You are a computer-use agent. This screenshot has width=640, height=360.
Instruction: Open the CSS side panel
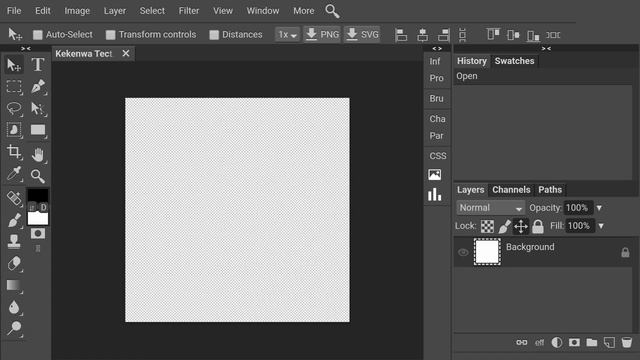[438, 156]
